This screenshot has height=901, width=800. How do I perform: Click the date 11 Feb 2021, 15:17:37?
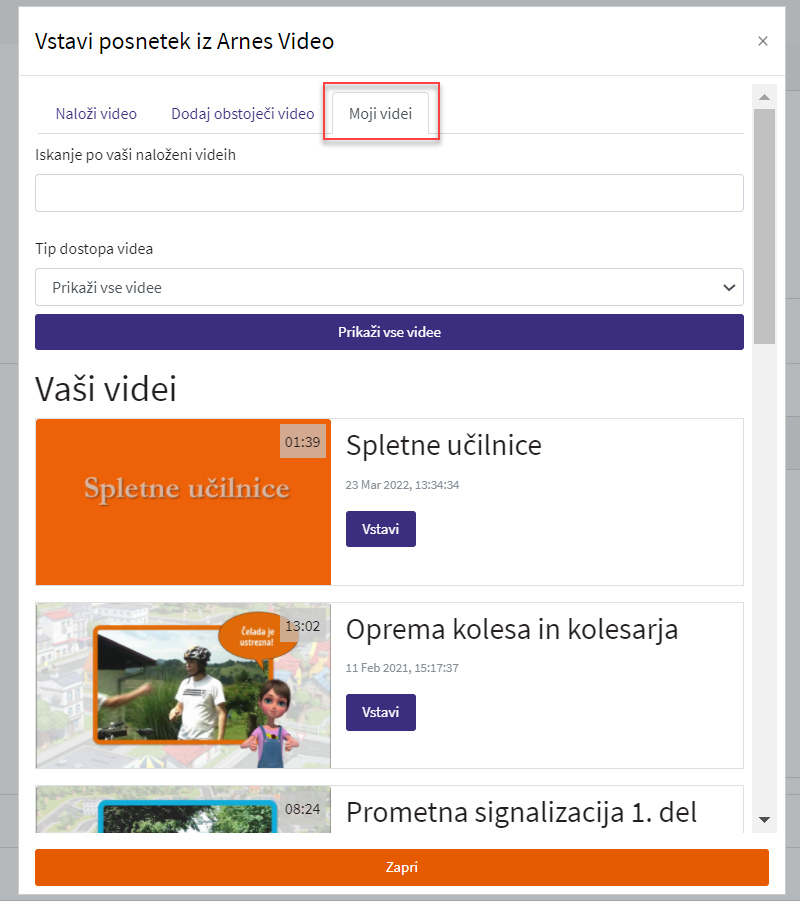(402, 668)
